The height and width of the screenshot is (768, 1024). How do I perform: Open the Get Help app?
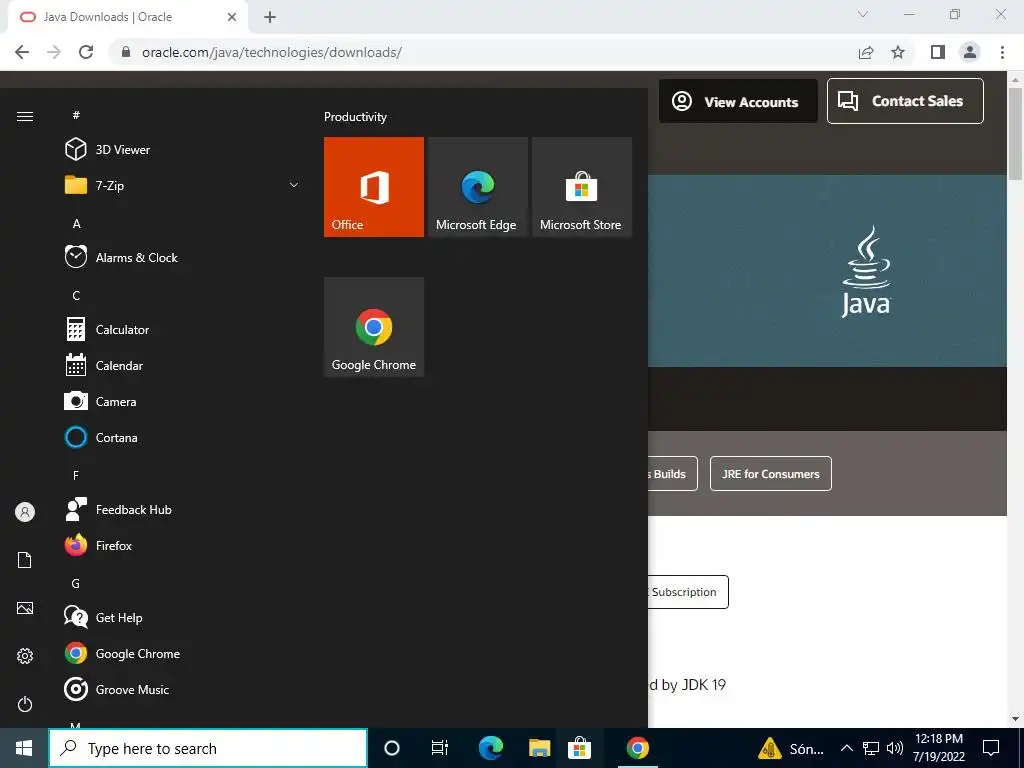coord(183,617)
